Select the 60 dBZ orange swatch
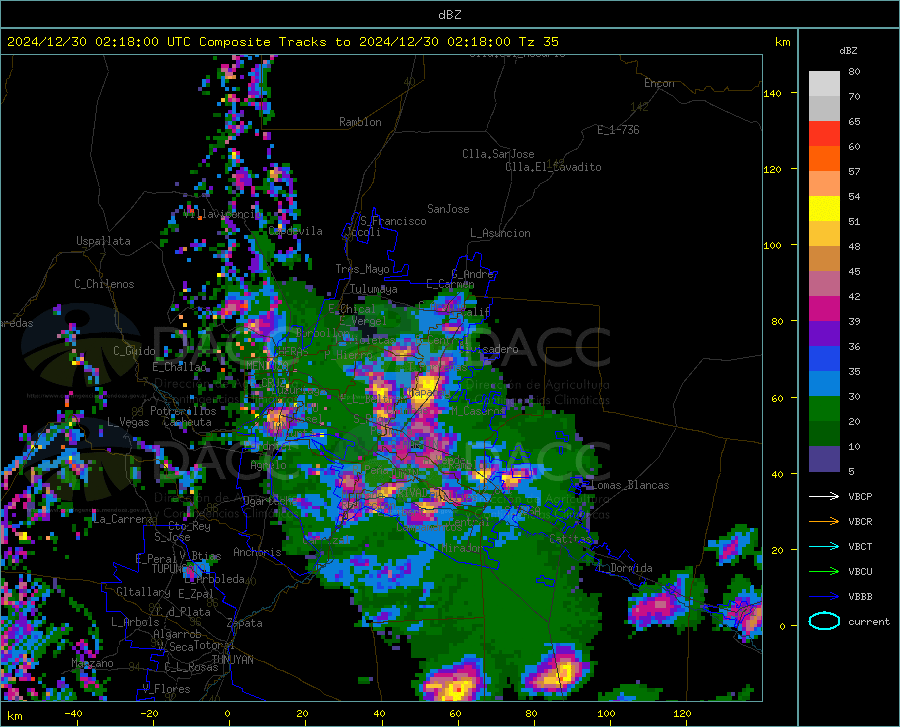 click(x=824, y=159)
